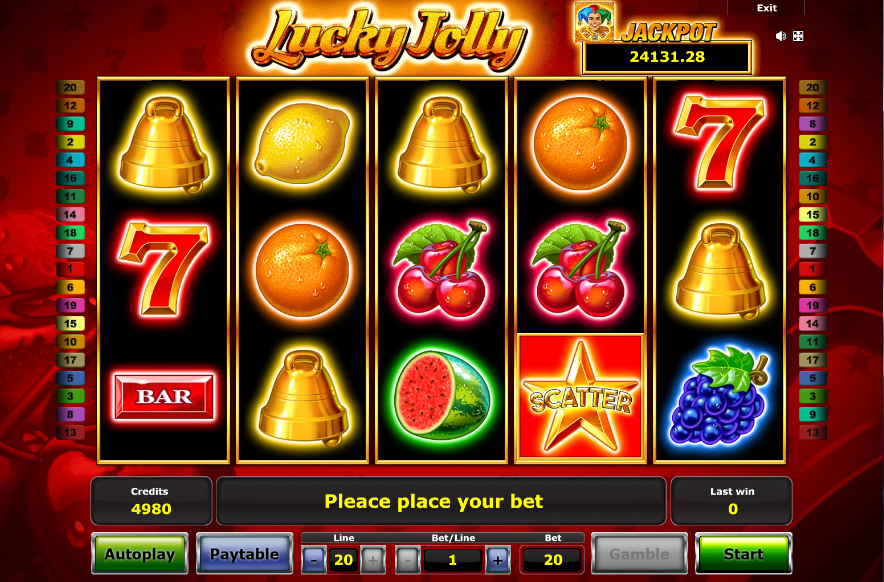Select payline 13 marker on the right side
The height and width of the screenshot is (582, 884).
tap(812, 433)
